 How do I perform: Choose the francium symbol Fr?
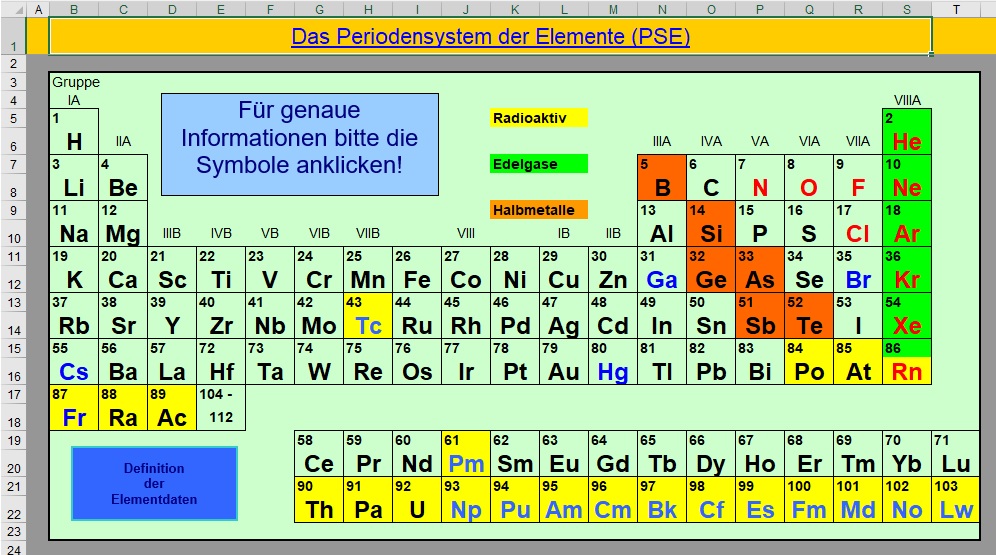coord(74,418)
